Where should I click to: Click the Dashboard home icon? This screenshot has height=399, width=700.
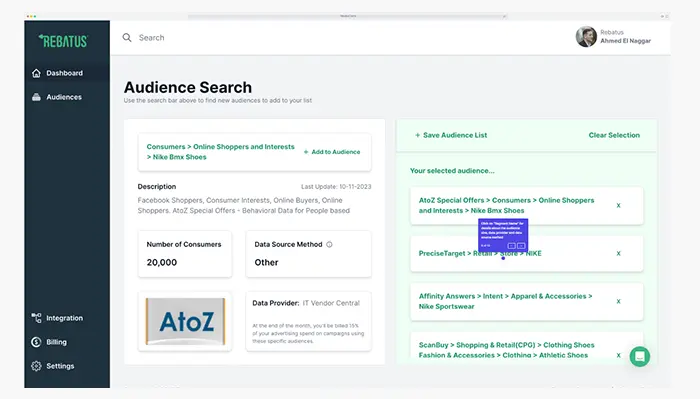[36, 73]
